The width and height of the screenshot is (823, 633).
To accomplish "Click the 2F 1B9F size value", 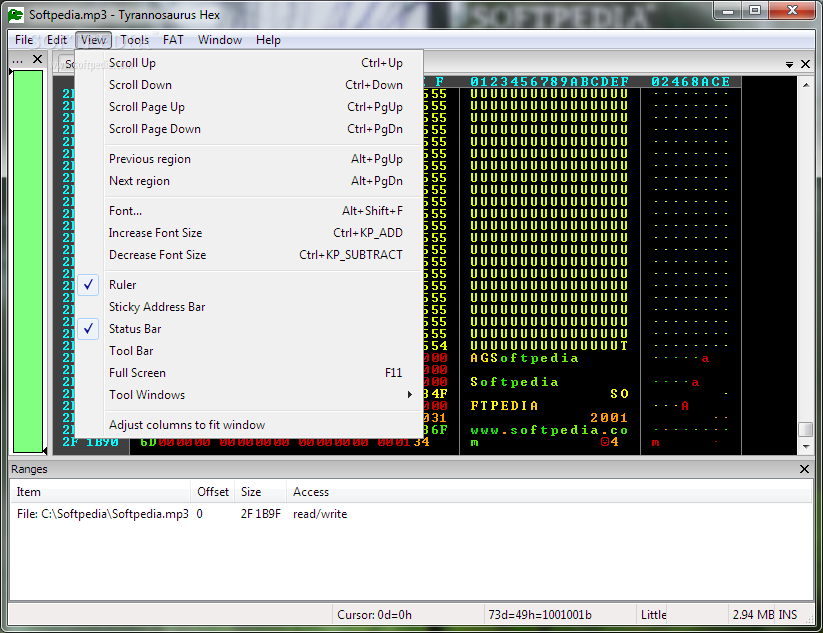I will point(260,514).
